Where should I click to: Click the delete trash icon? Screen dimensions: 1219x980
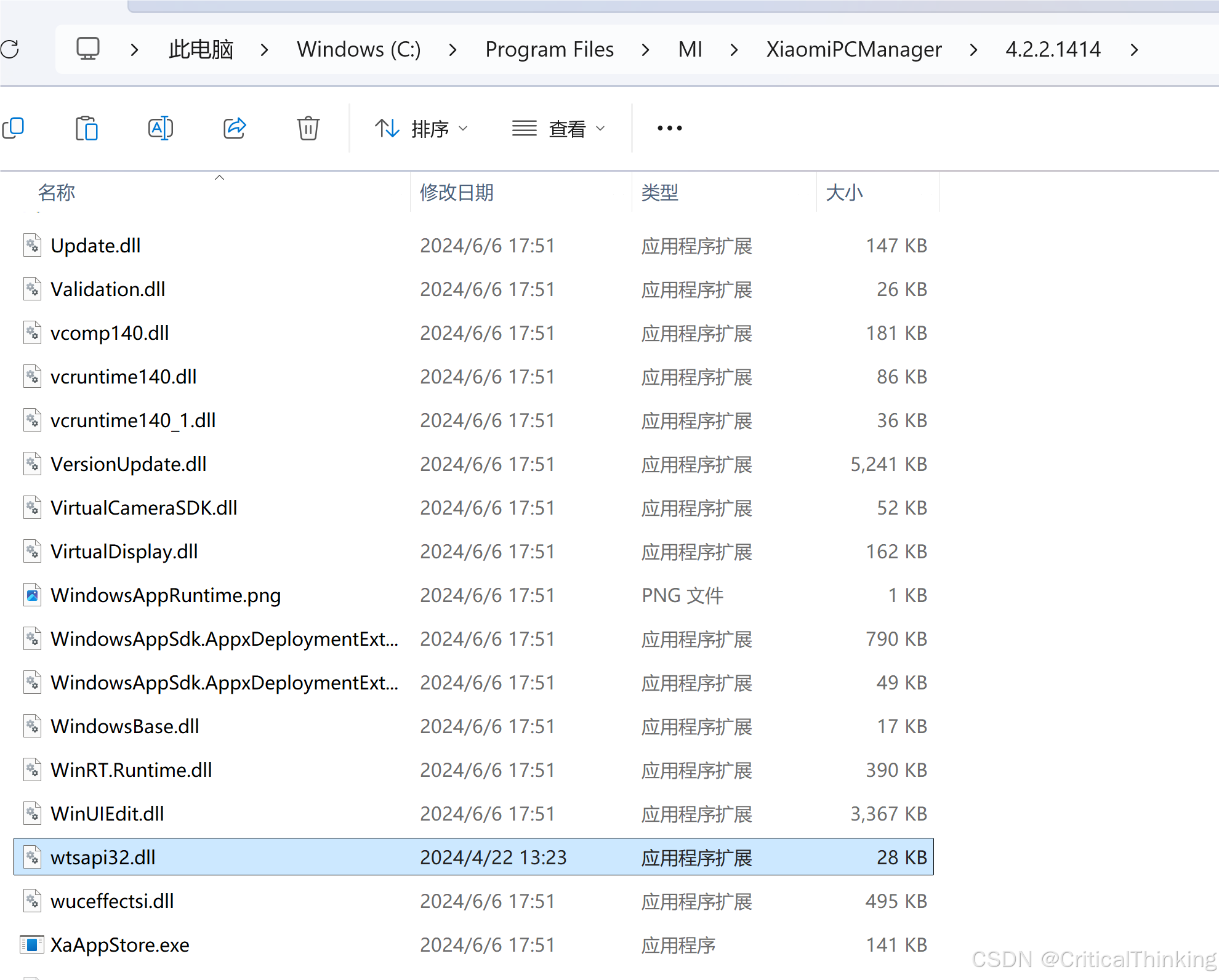(x=308, y=128)
